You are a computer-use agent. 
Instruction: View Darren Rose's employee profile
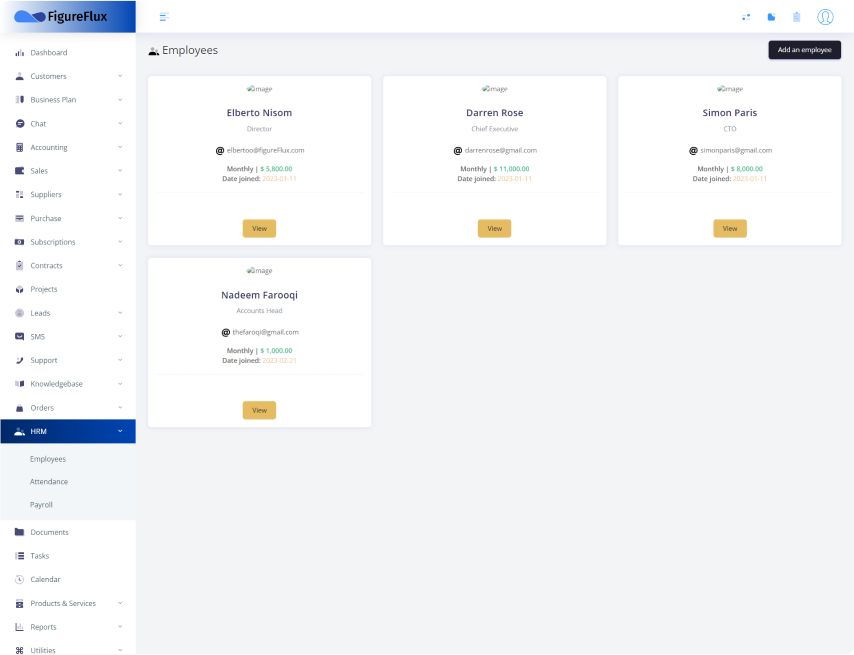point(494,228)
